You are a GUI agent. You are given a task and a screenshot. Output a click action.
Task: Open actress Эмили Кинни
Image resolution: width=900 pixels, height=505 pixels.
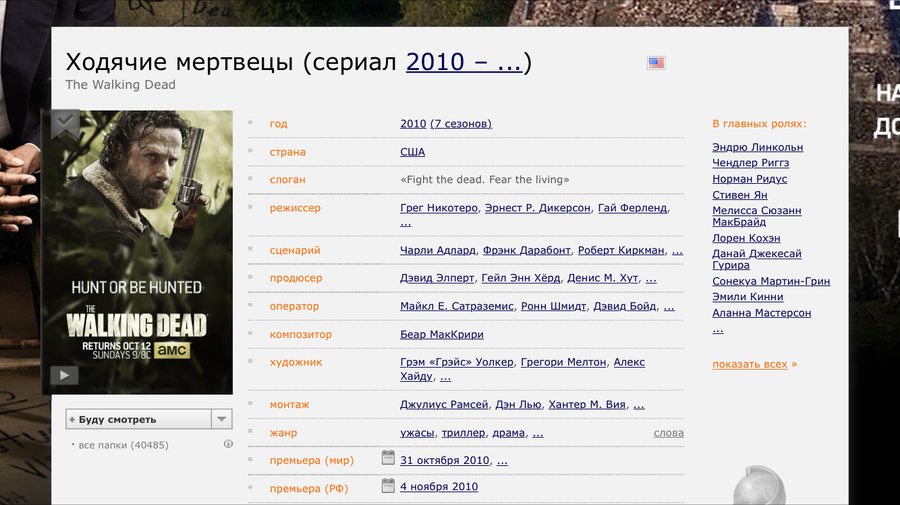tap(748, 297)
